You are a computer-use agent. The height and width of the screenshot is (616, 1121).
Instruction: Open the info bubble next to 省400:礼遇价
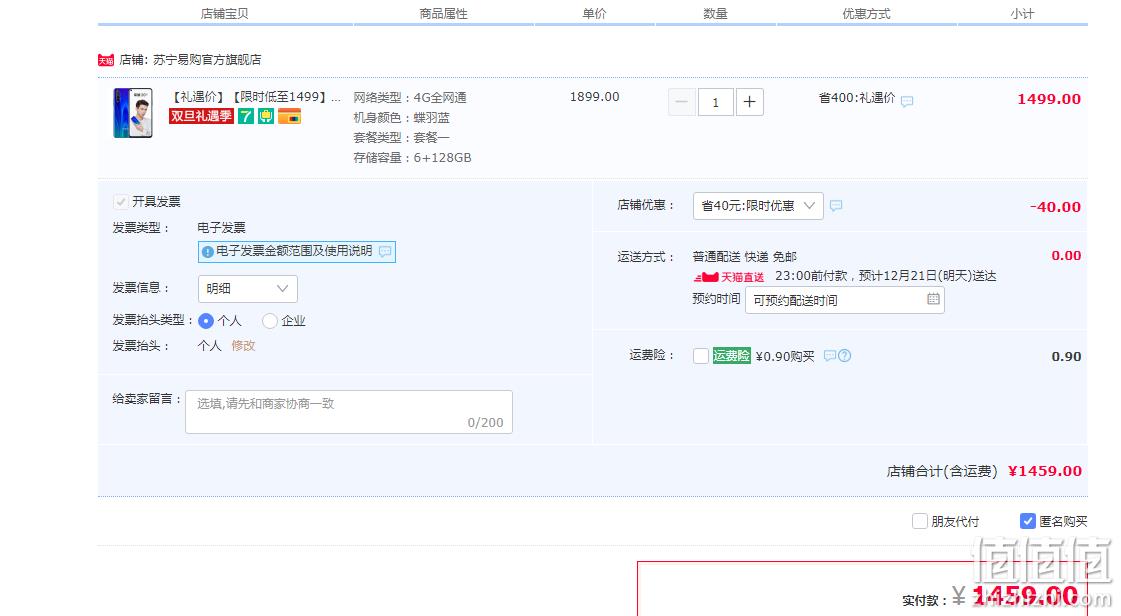(x=907, y=101)
